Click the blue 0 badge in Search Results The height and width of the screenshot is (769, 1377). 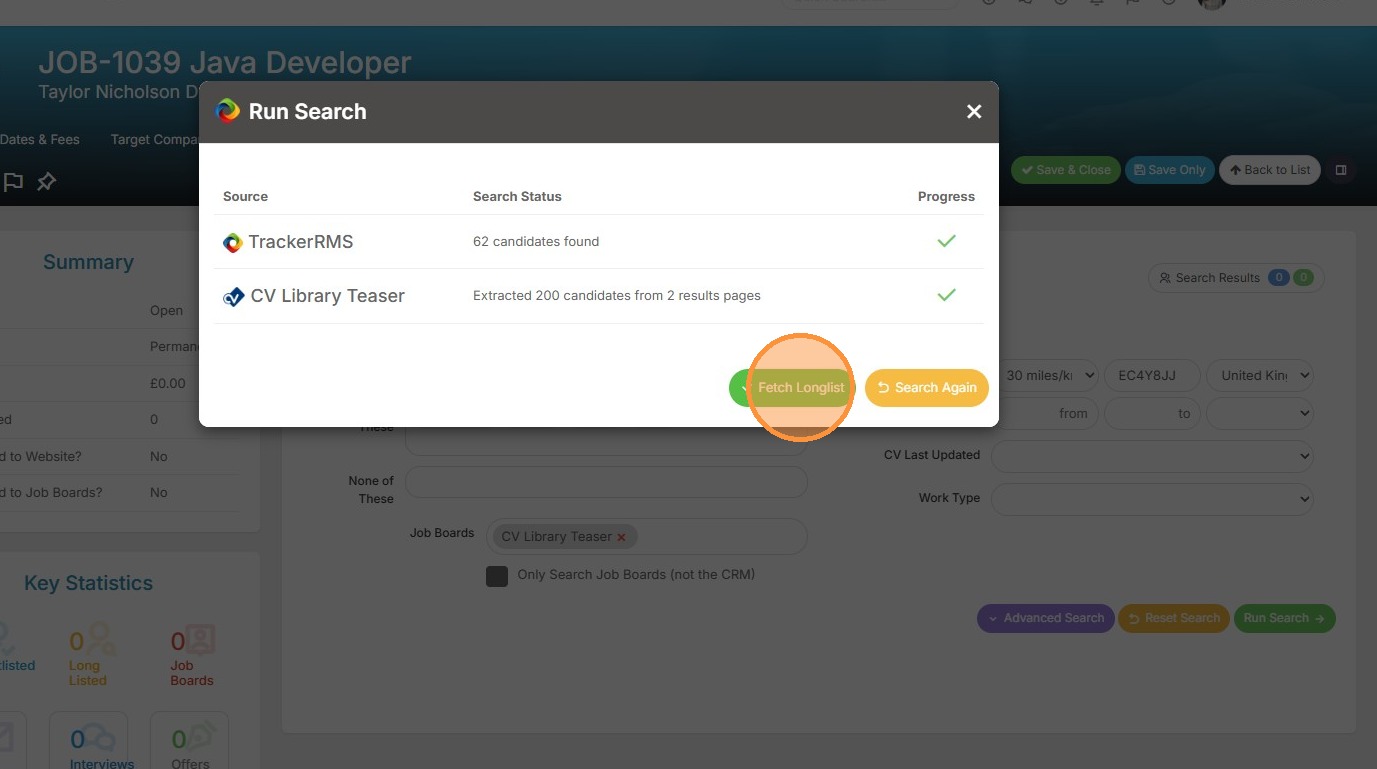coord(1278,278)
